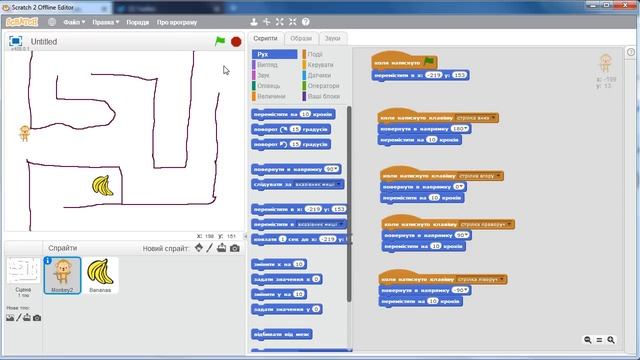
Task: Open the Правка menu
Action: (x=106, y=22)
